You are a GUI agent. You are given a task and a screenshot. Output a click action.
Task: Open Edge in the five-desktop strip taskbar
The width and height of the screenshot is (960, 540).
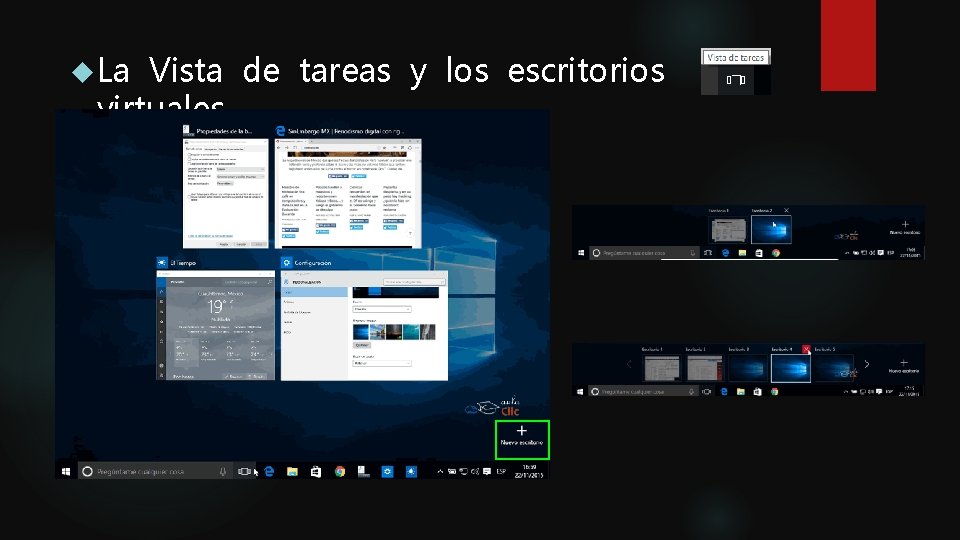pos(724,391)
